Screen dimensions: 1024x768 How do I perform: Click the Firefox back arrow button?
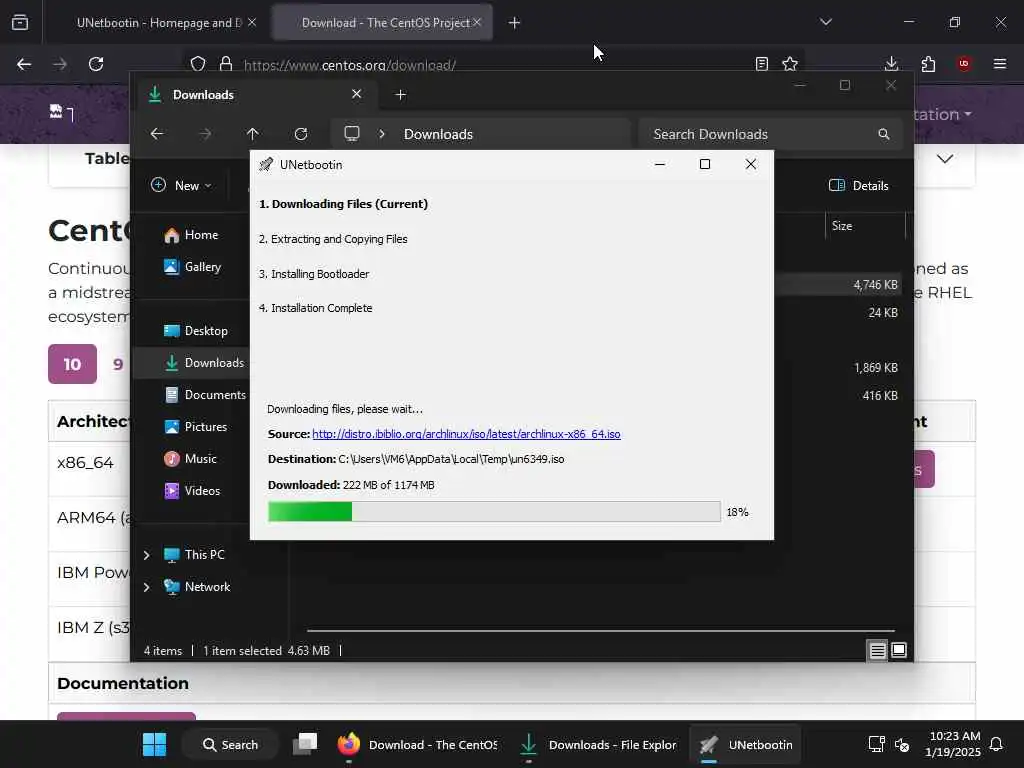pyautogui.click(x=24, y=64)
